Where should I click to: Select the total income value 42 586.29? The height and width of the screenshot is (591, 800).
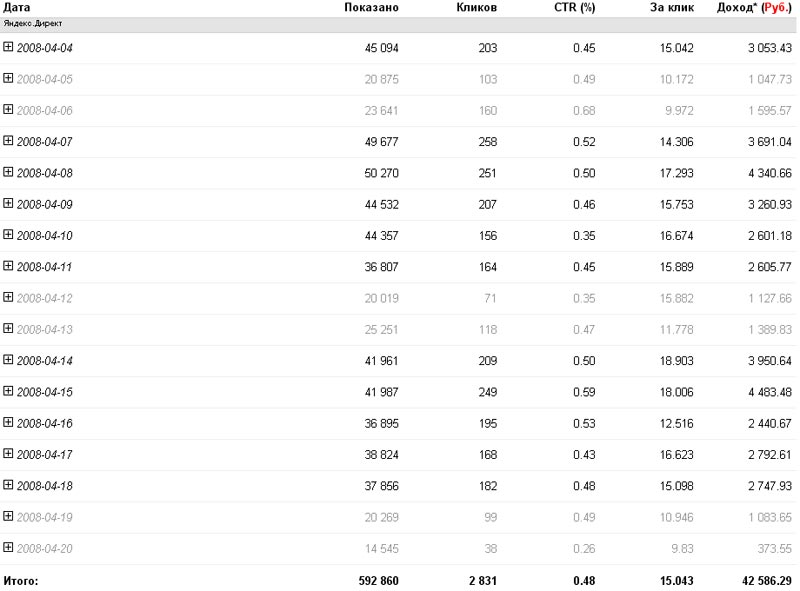766,580
